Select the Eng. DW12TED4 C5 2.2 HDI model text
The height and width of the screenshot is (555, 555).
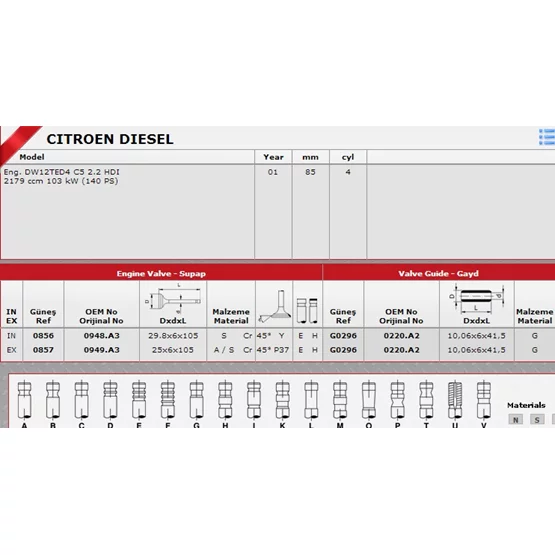point(62,172)
